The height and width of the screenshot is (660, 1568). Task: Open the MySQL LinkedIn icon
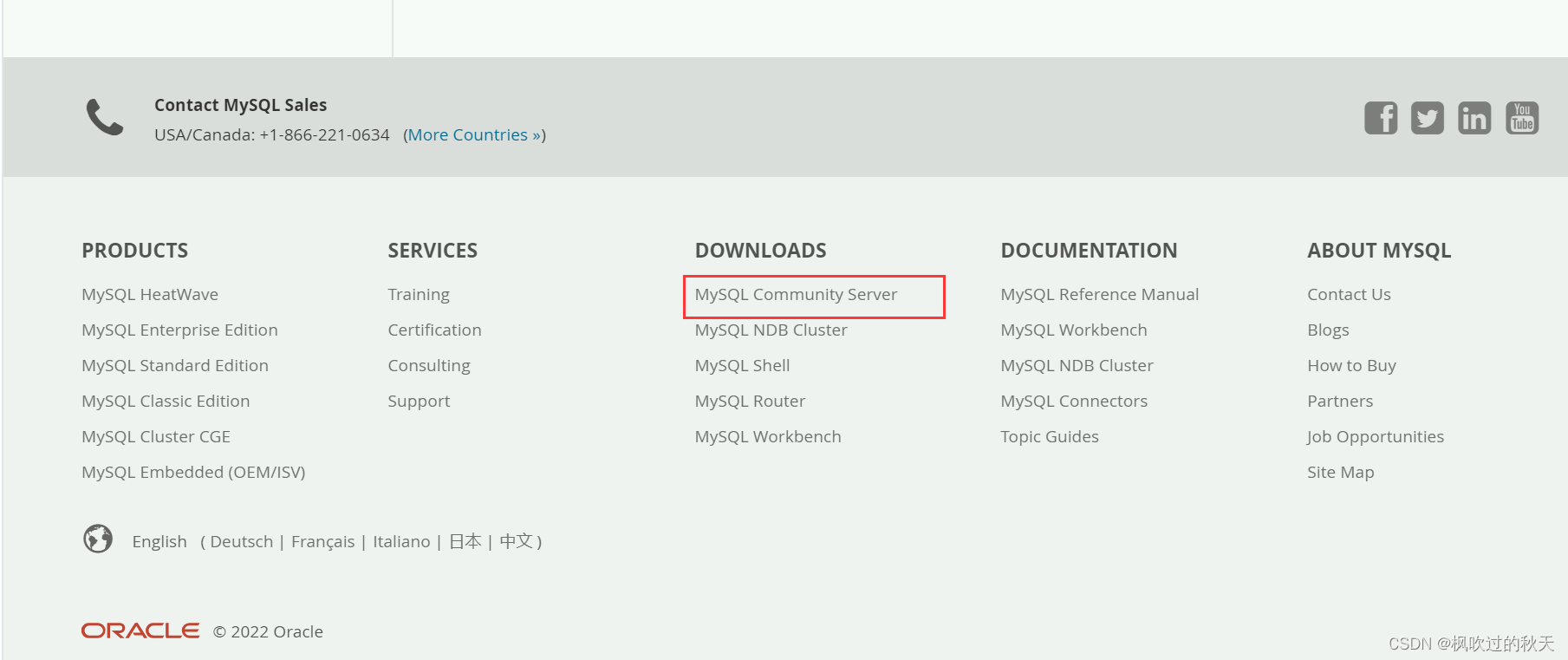(x=1474, y=118)
